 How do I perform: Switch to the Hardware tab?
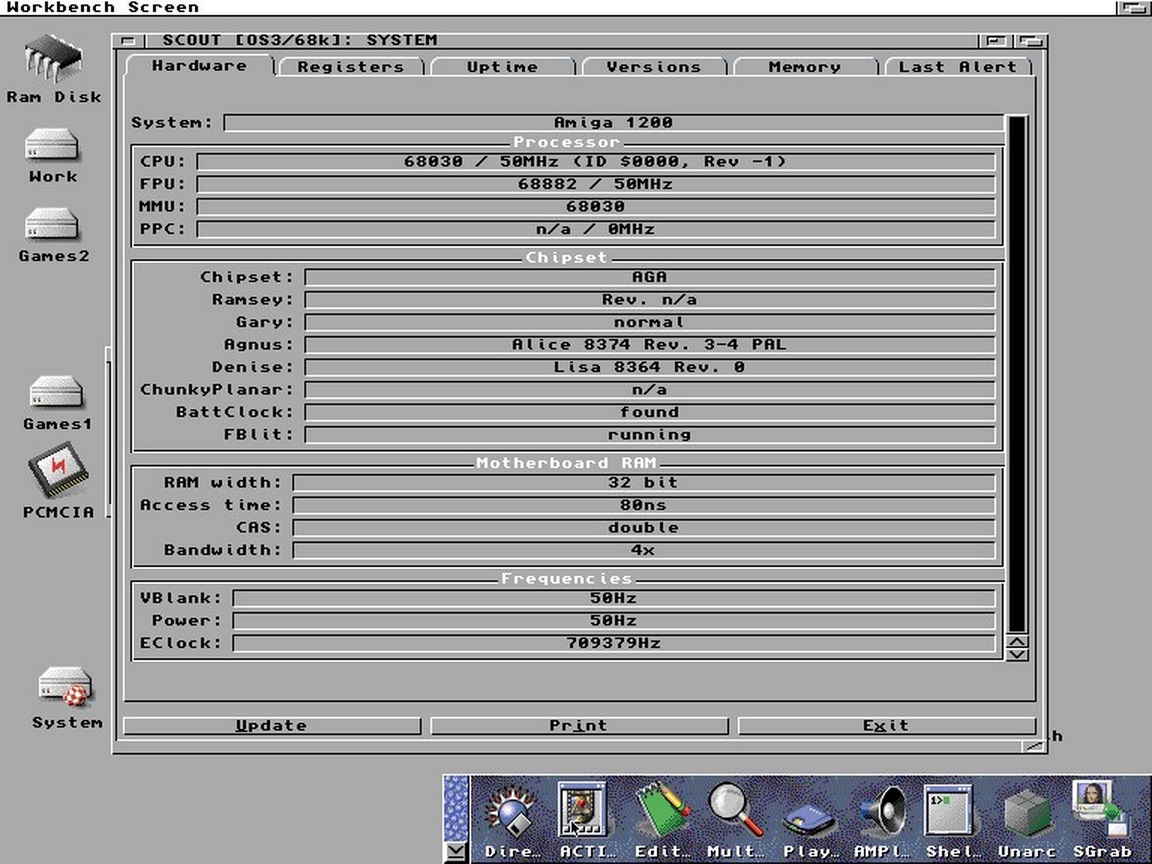(x=199, y=65)
